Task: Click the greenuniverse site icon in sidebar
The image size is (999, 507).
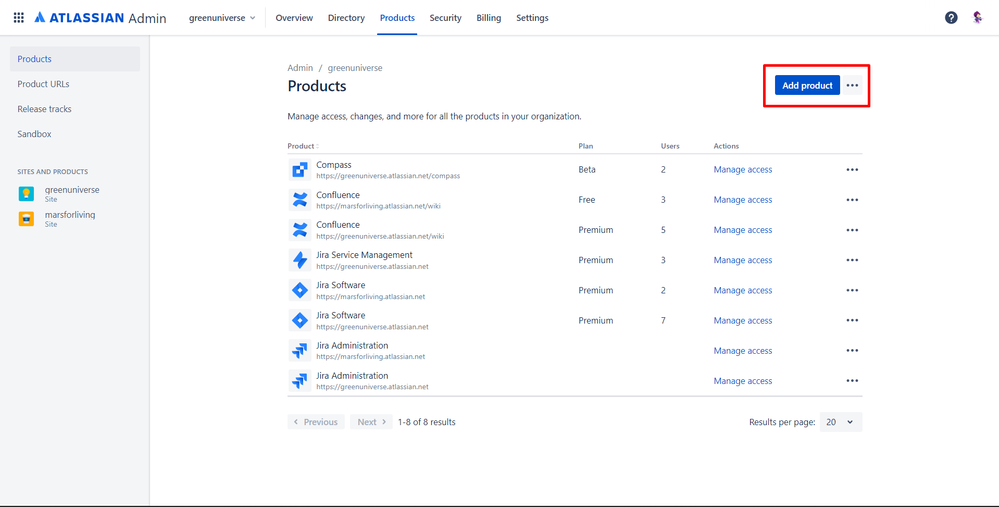Action: (x=27, y=193)
